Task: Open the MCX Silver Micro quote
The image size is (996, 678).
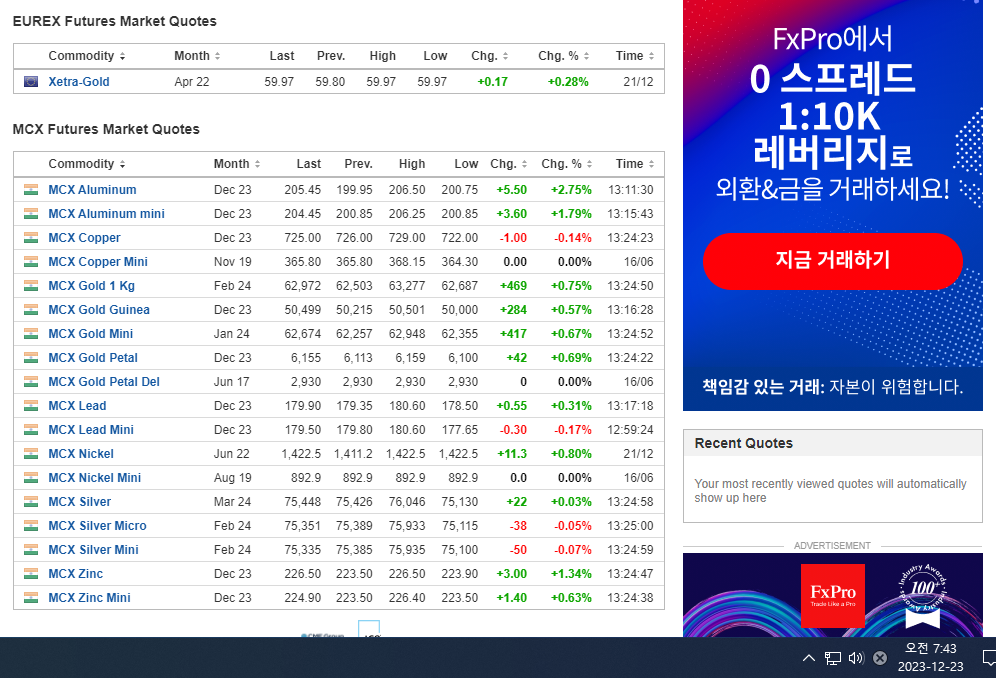Action: (97, 525)
